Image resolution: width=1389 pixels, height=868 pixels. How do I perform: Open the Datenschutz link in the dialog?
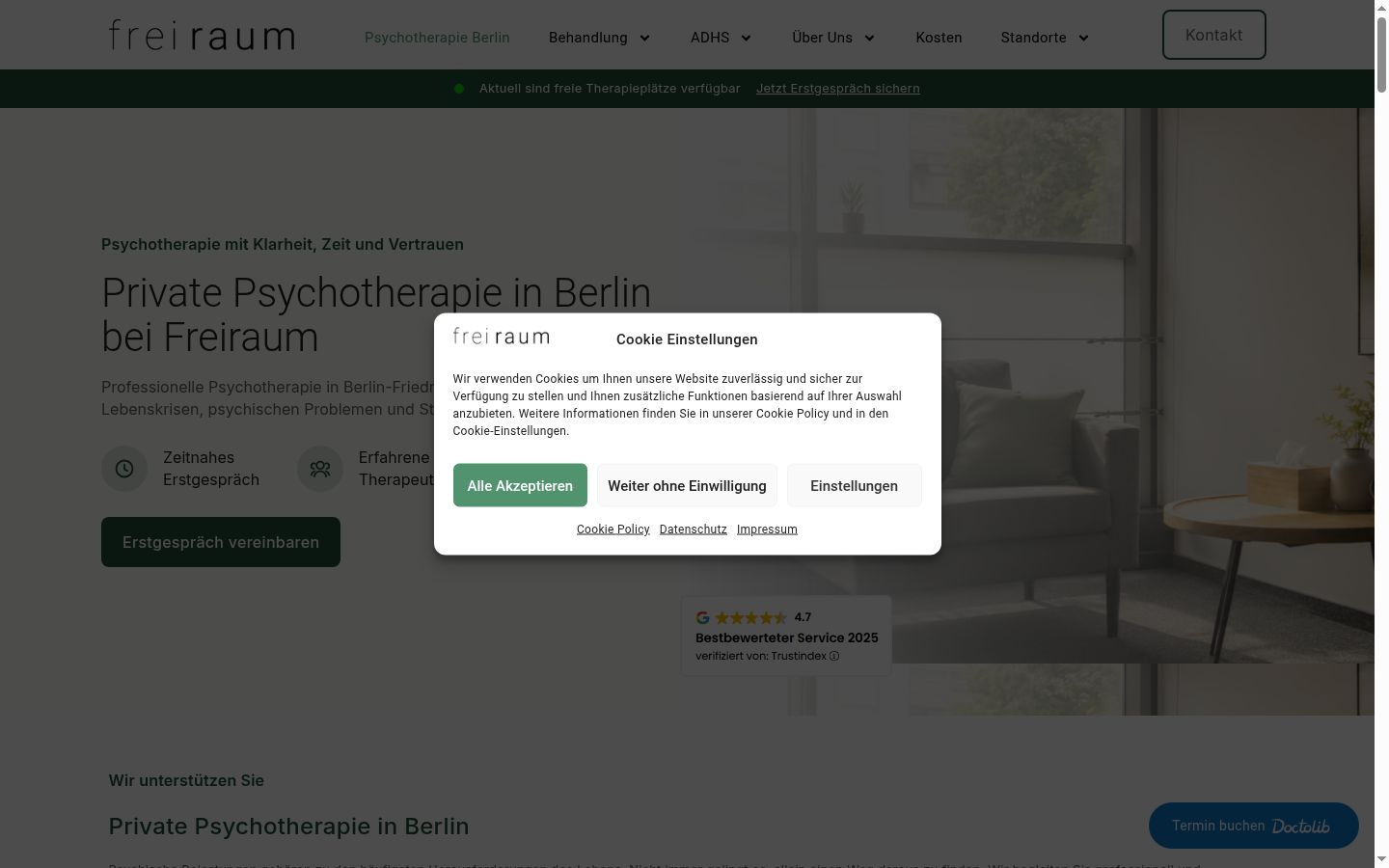694,529
